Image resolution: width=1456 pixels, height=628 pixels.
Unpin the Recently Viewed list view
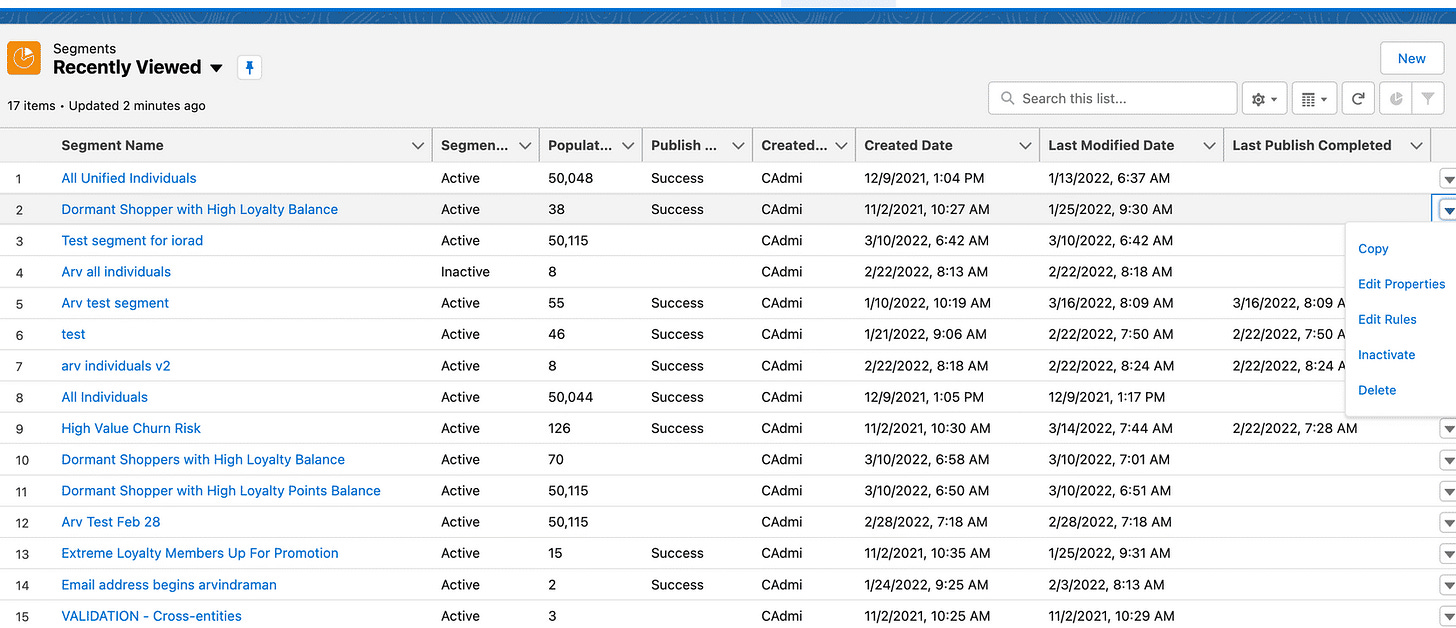pyautogui.click(x=249, y=67)
